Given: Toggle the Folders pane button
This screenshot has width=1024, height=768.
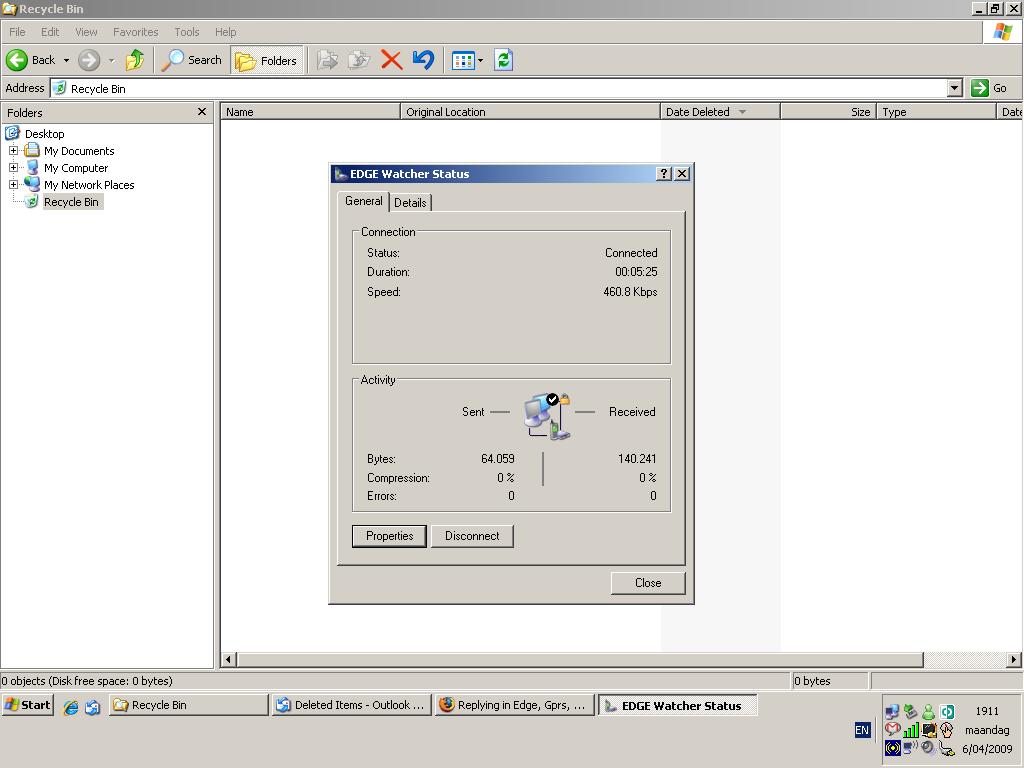Looking at the screenshot, I should (x=266, y=60).
